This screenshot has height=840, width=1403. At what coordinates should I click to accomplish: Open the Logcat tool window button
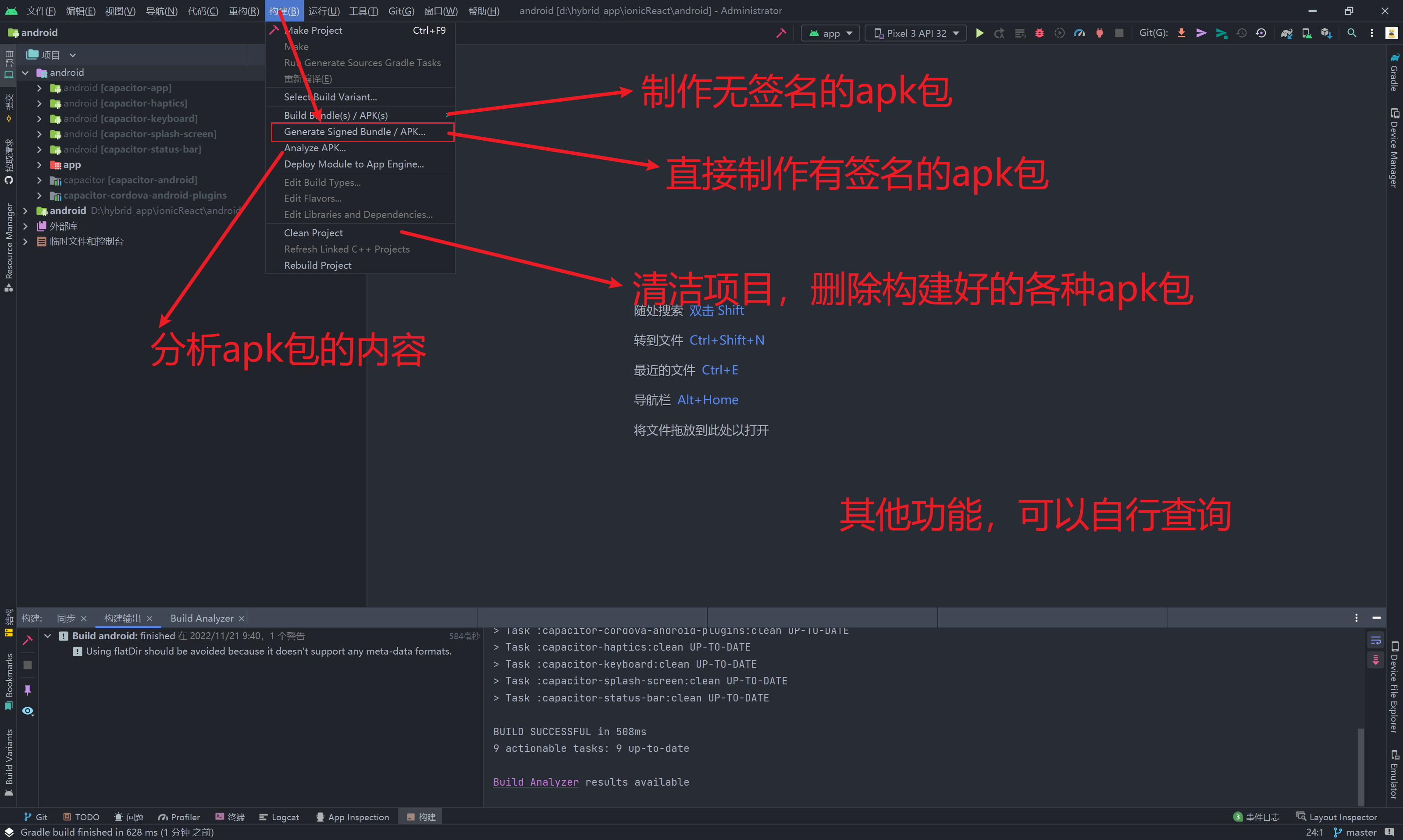279,817
